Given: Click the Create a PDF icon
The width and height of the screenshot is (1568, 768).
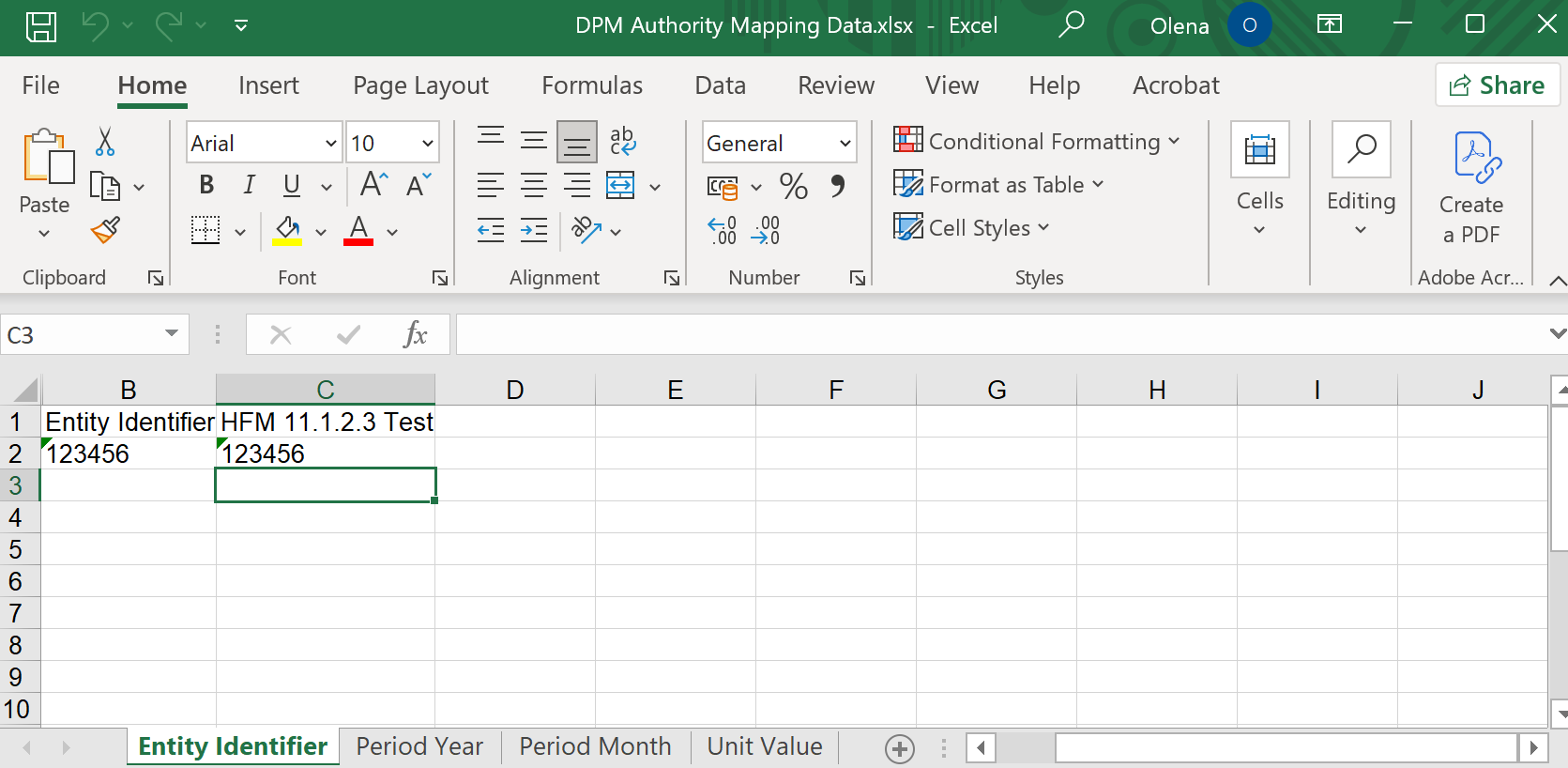Looking at the screenshot, I should coord(1476,157).
